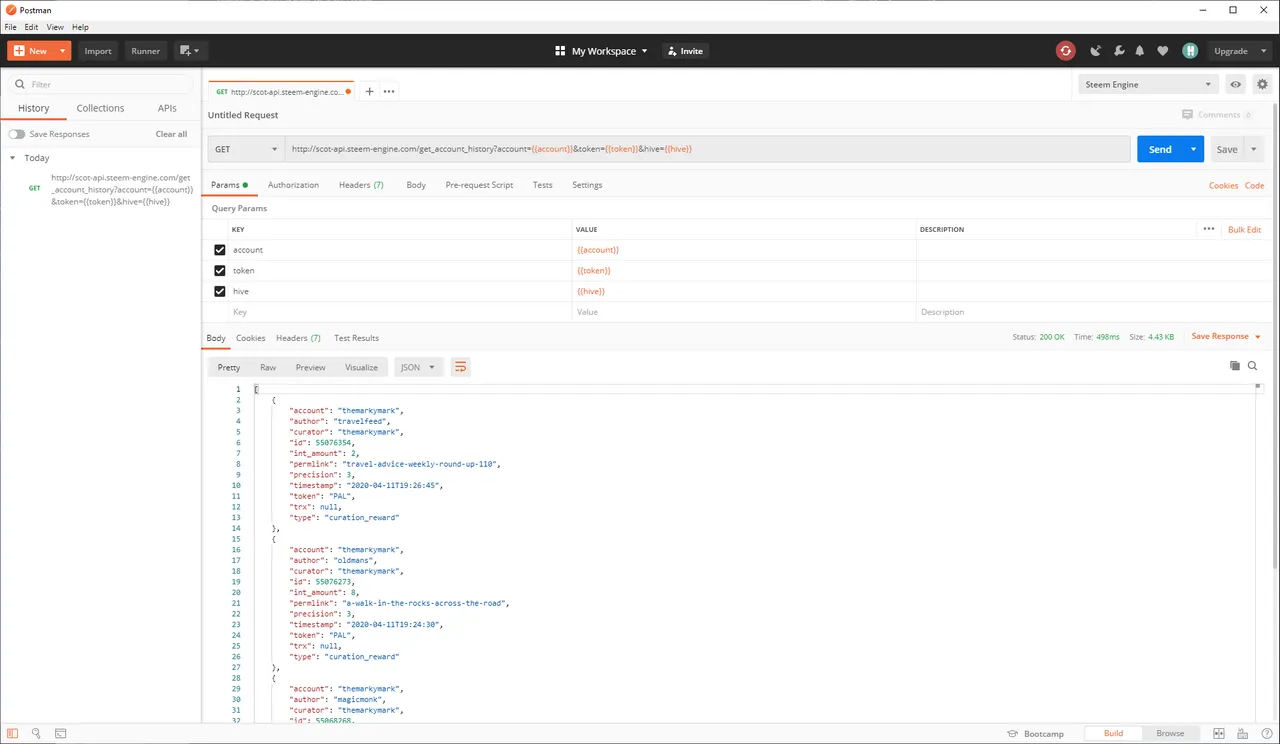This screenshot has width=1280, height=744.
Task: Open the request Cookies link
Action: tap(1223, 185)
